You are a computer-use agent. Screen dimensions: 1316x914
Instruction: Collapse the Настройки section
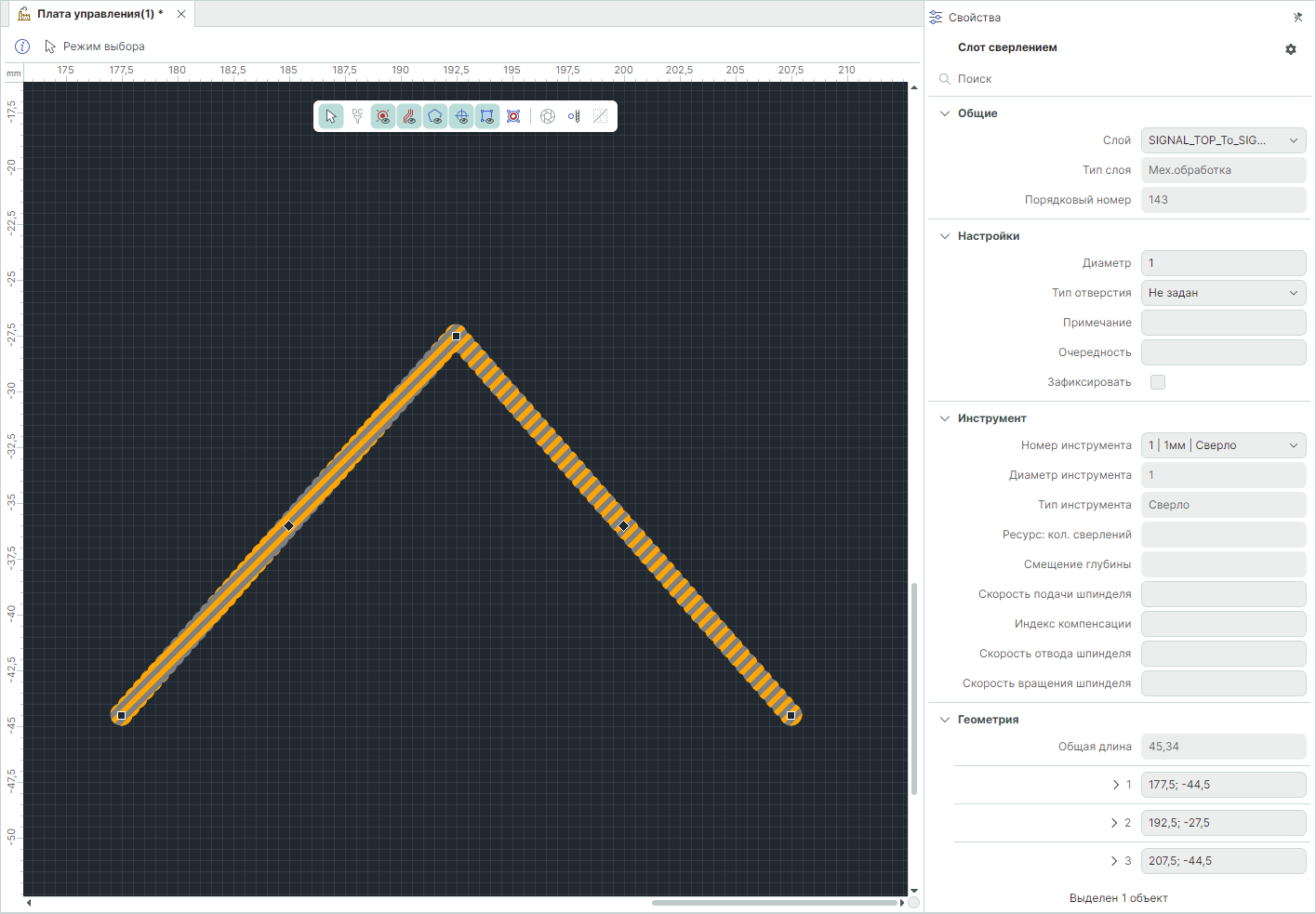click(x=945, y=236)
